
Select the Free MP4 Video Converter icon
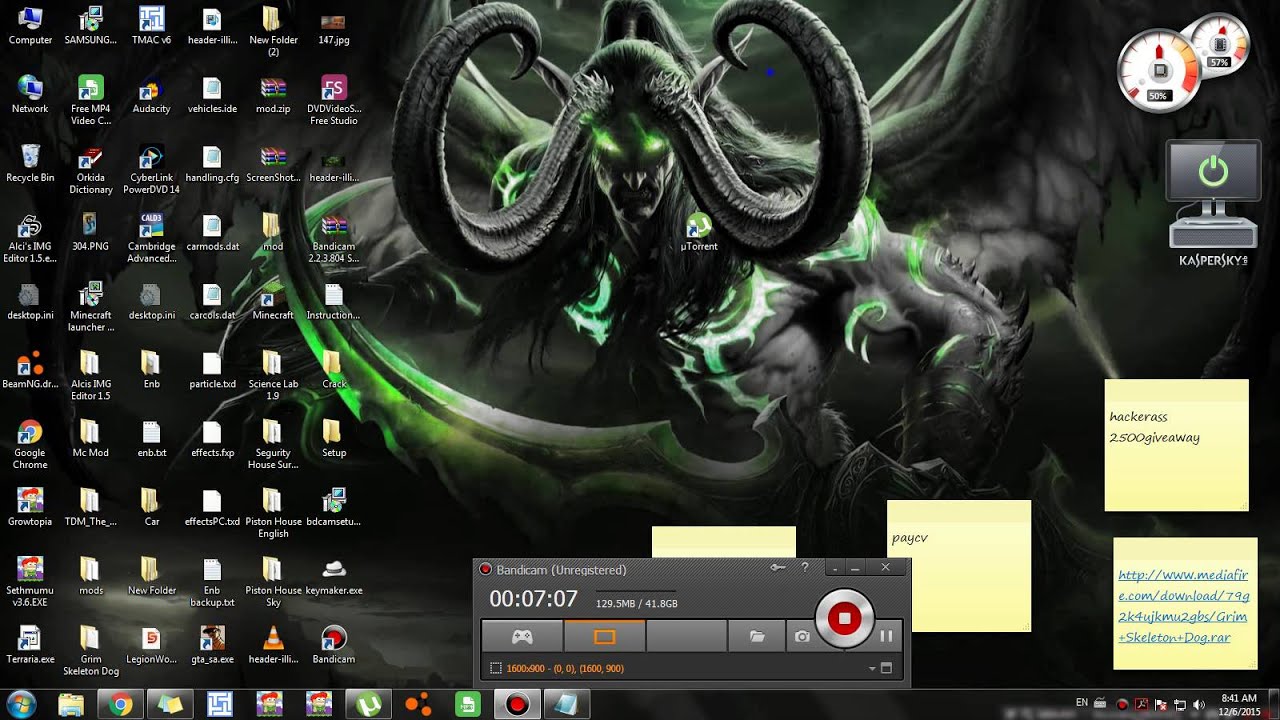click(90, 100)
